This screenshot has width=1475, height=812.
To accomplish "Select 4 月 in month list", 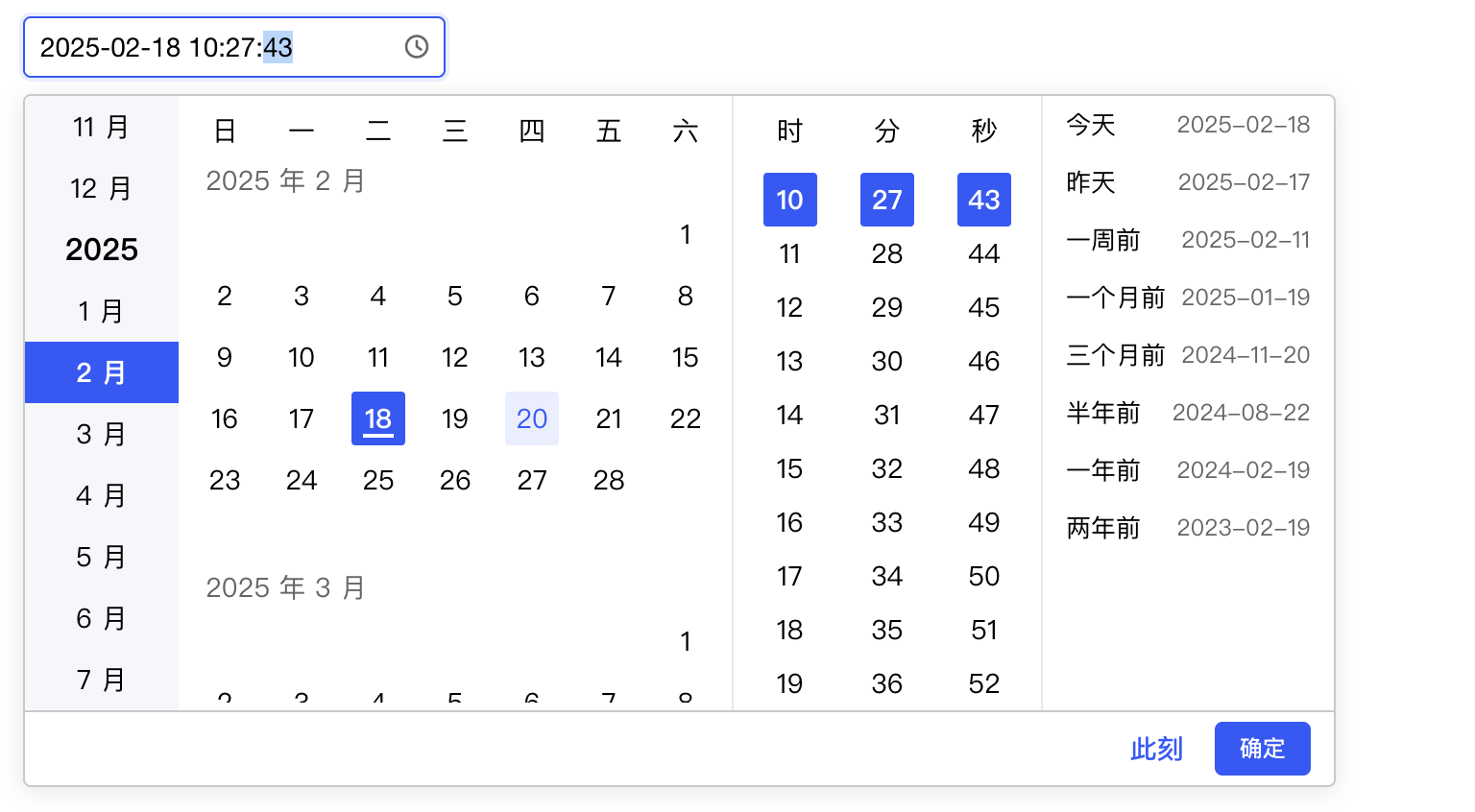I will coord(102,495).
